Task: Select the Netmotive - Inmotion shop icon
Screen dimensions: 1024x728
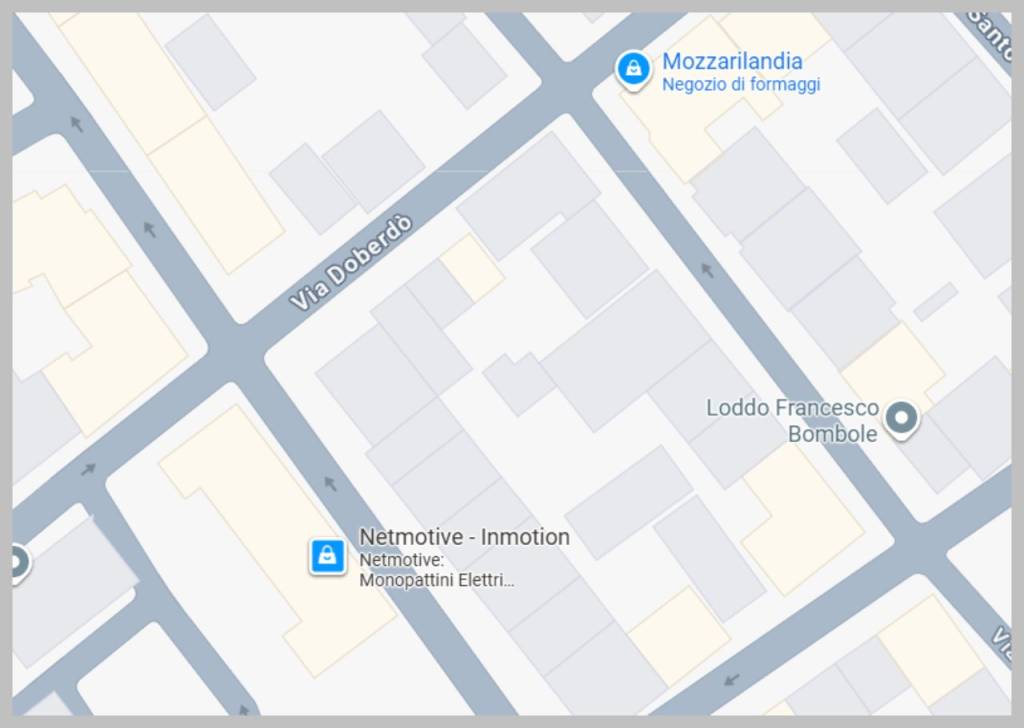Action: [x=328, y=556]
